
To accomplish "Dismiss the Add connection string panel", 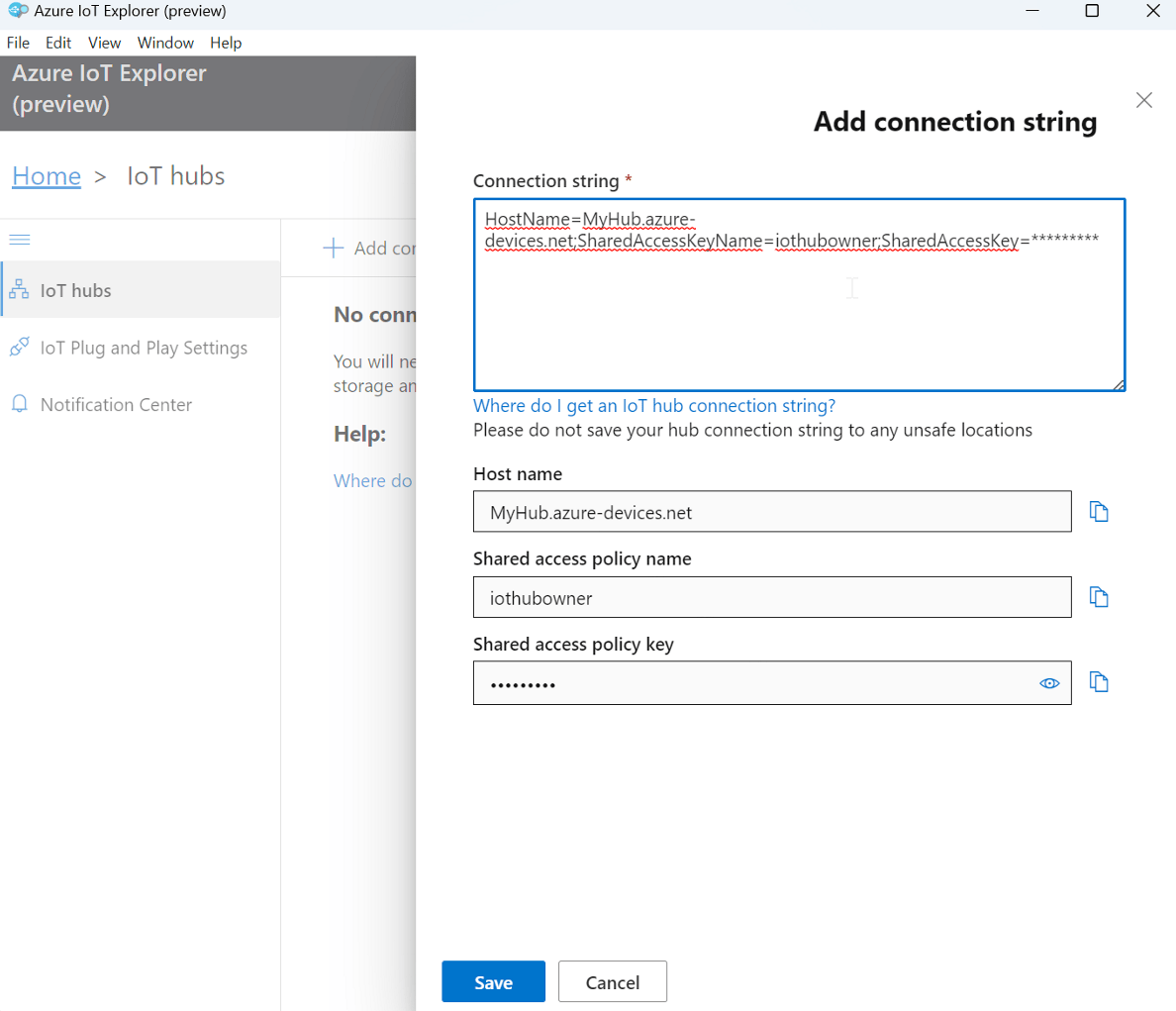I will pyautogui.click(x=1143, y=100).
